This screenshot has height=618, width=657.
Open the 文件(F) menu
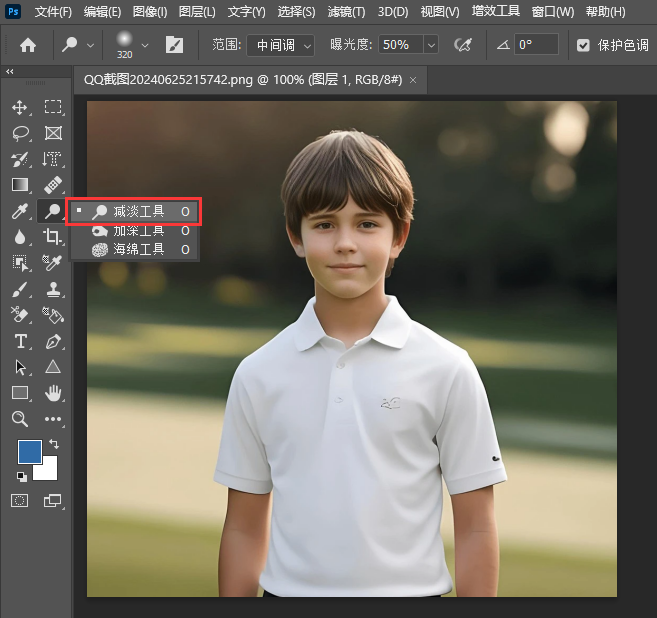53,12
